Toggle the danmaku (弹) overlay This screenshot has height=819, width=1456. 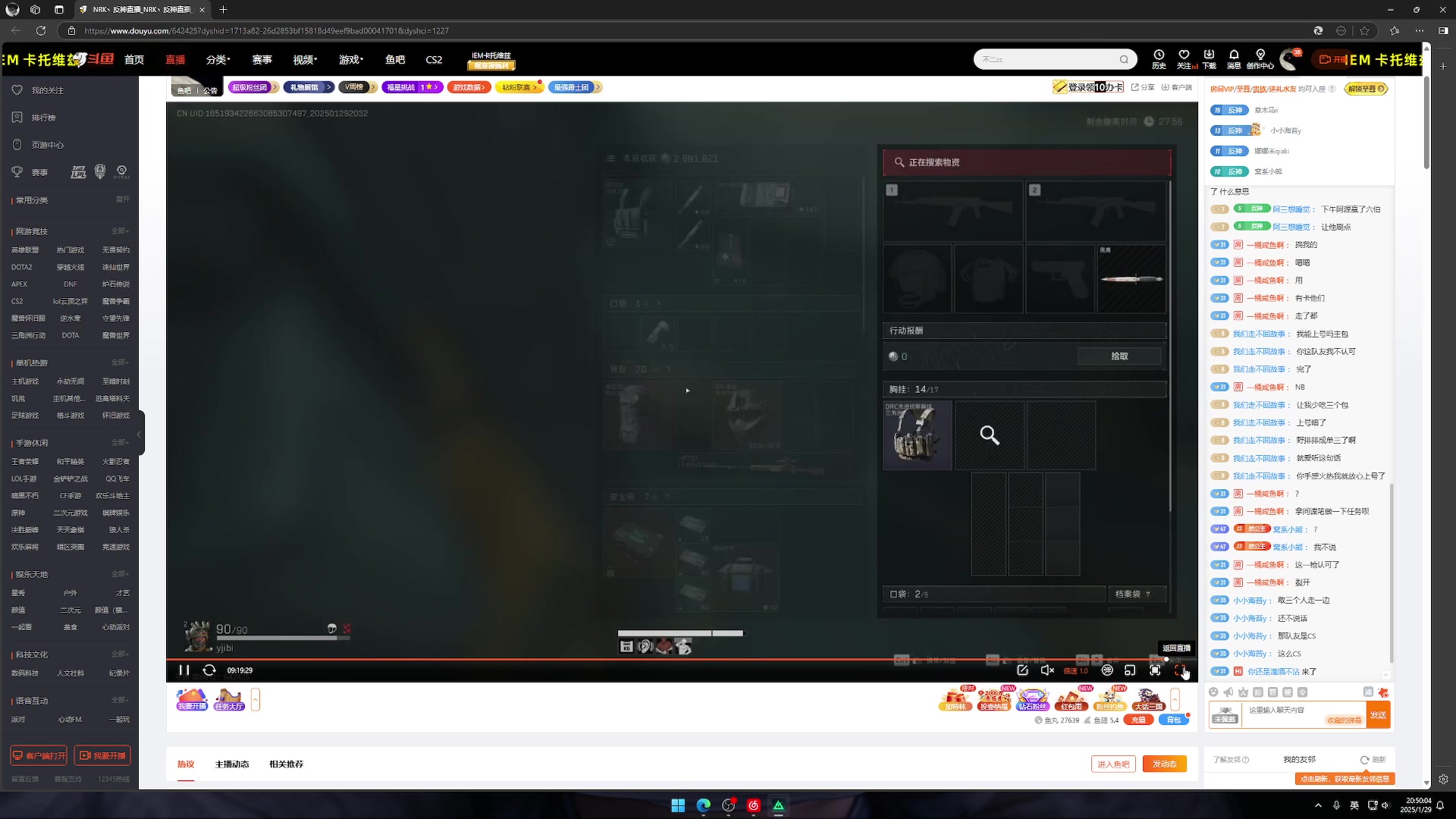point(1107,670)
